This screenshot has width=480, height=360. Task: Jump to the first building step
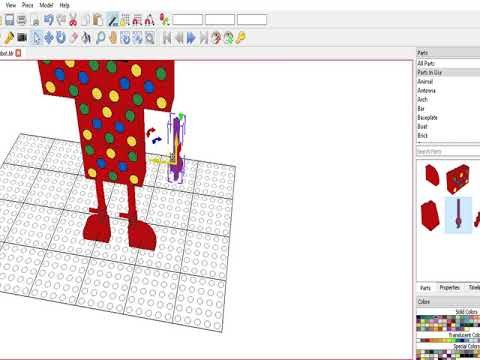pyautogui.click(x=167, y=38)
